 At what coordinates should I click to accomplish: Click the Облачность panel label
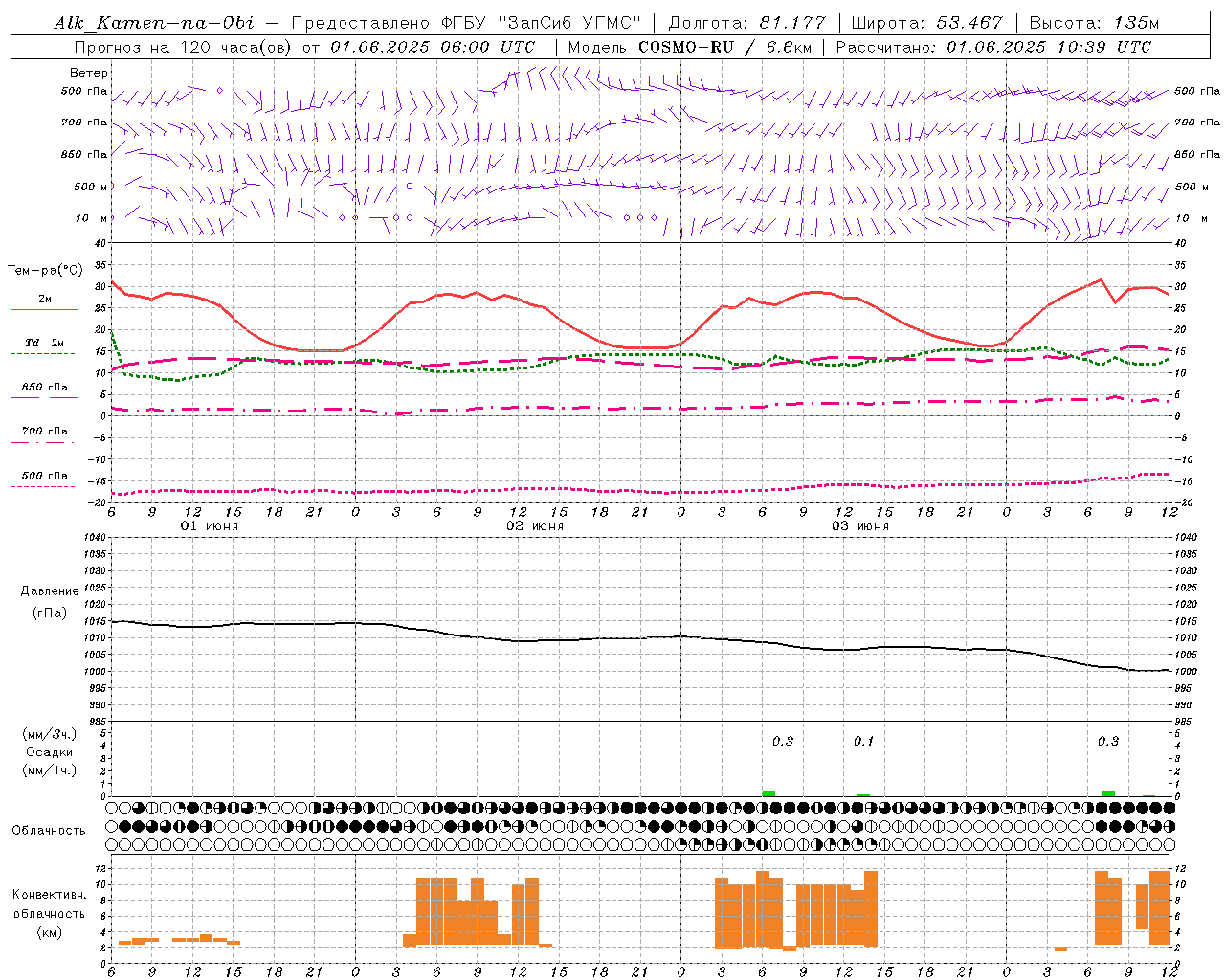49,831
